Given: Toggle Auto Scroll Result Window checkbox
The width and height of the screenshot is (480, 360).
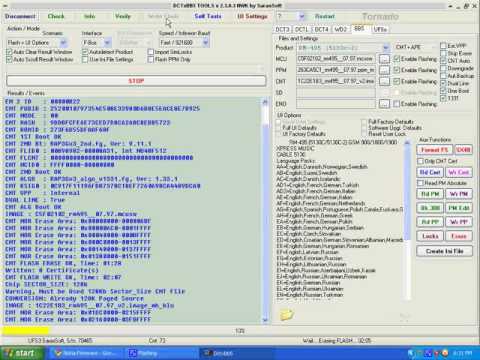Looking at the screenshot, I should pos(9,59).
